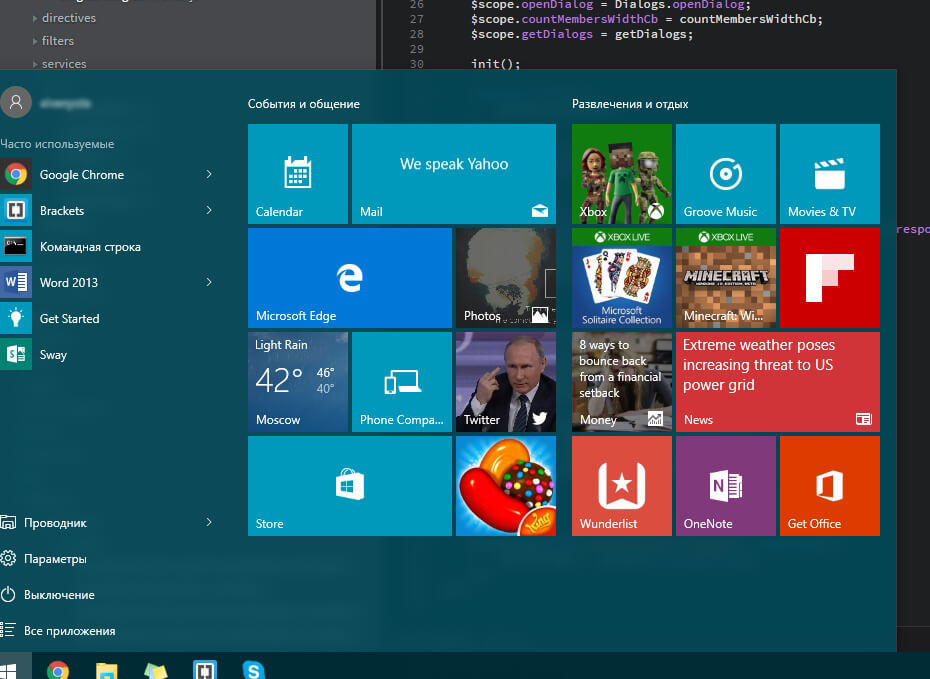
Task: Open the Calendar tile
Action: 297,173
